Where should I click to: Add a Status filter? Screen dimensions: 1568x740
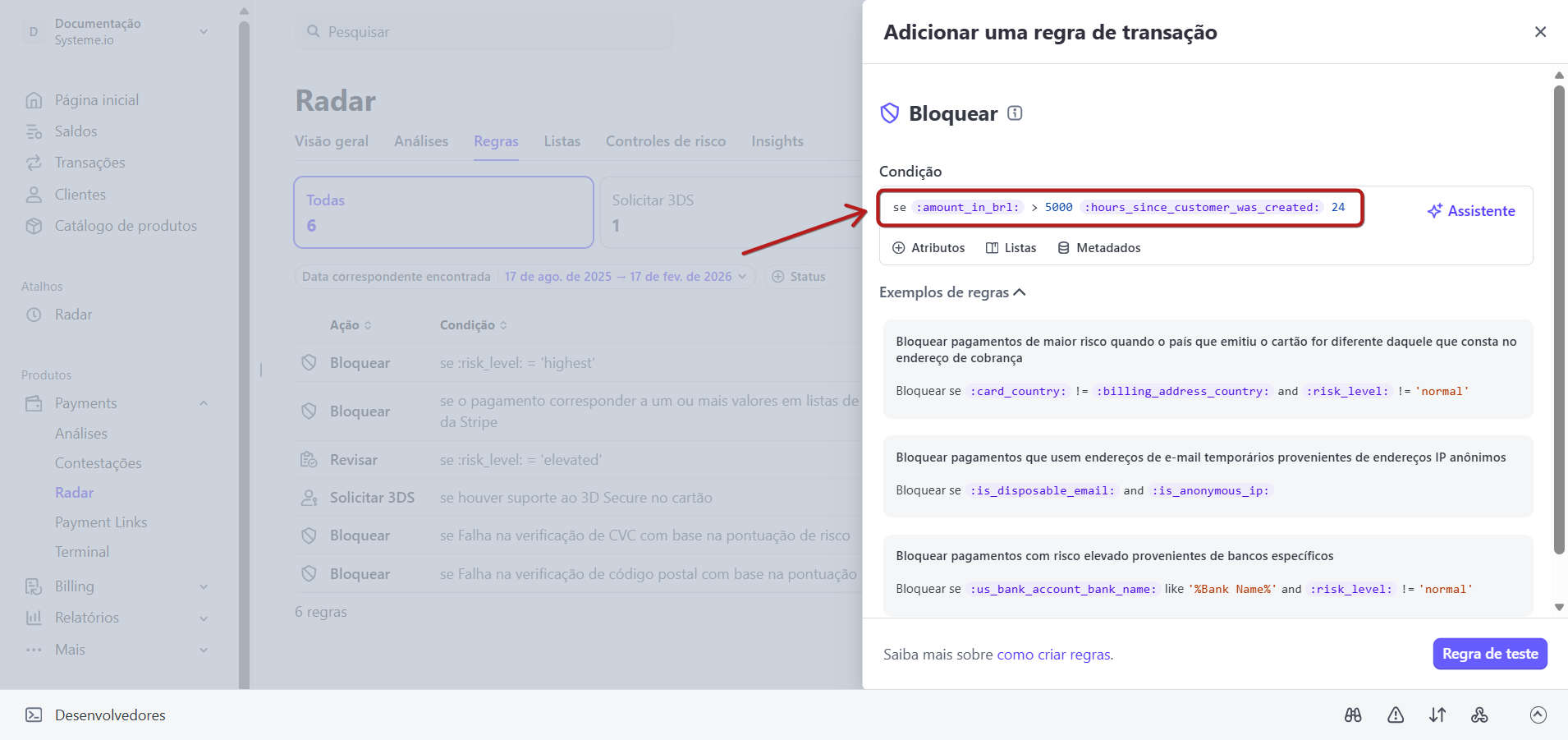click(800, 277)
